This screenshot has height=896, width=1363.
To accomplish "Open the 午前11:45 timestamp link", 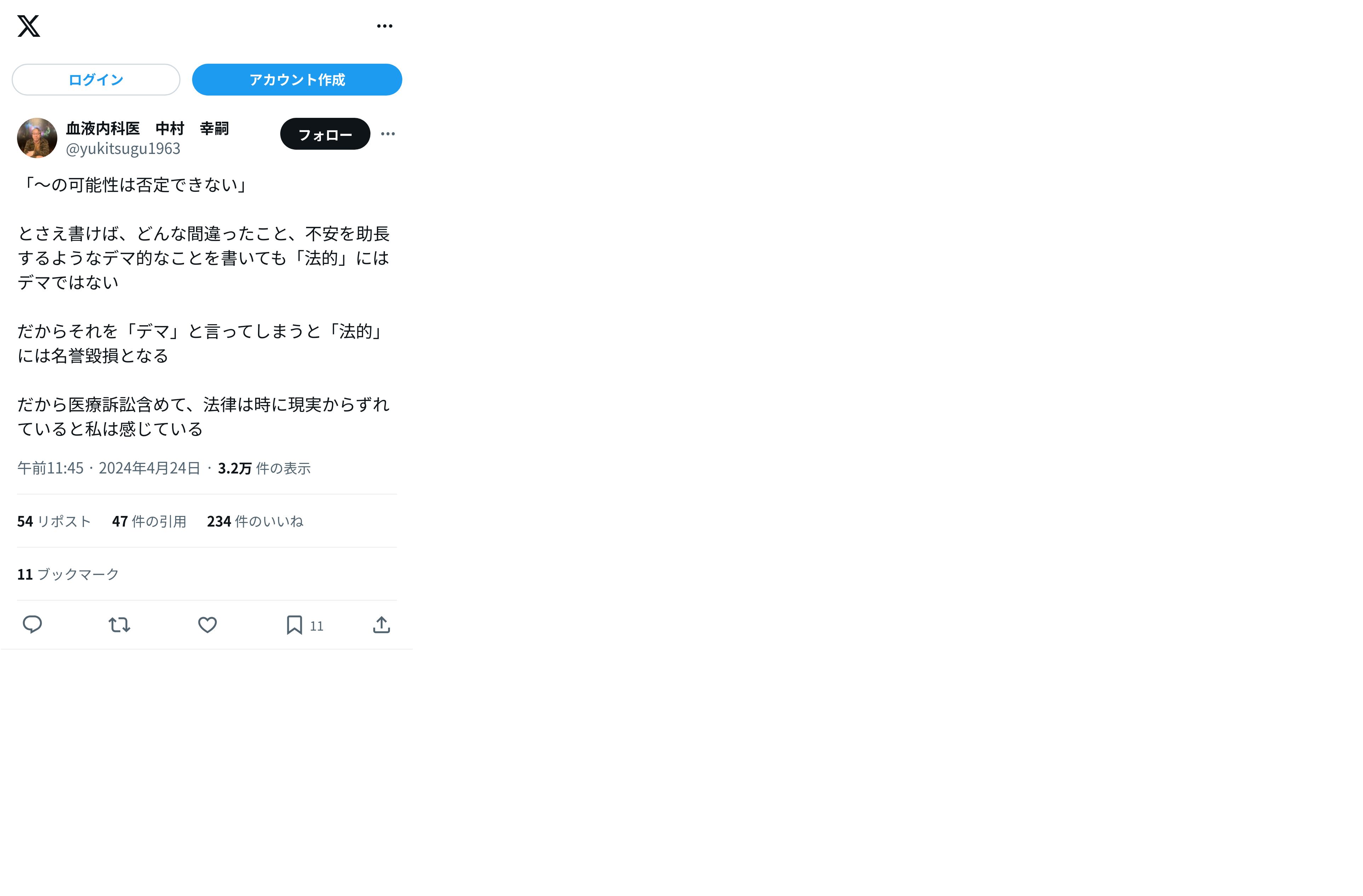I will point(109,468).
